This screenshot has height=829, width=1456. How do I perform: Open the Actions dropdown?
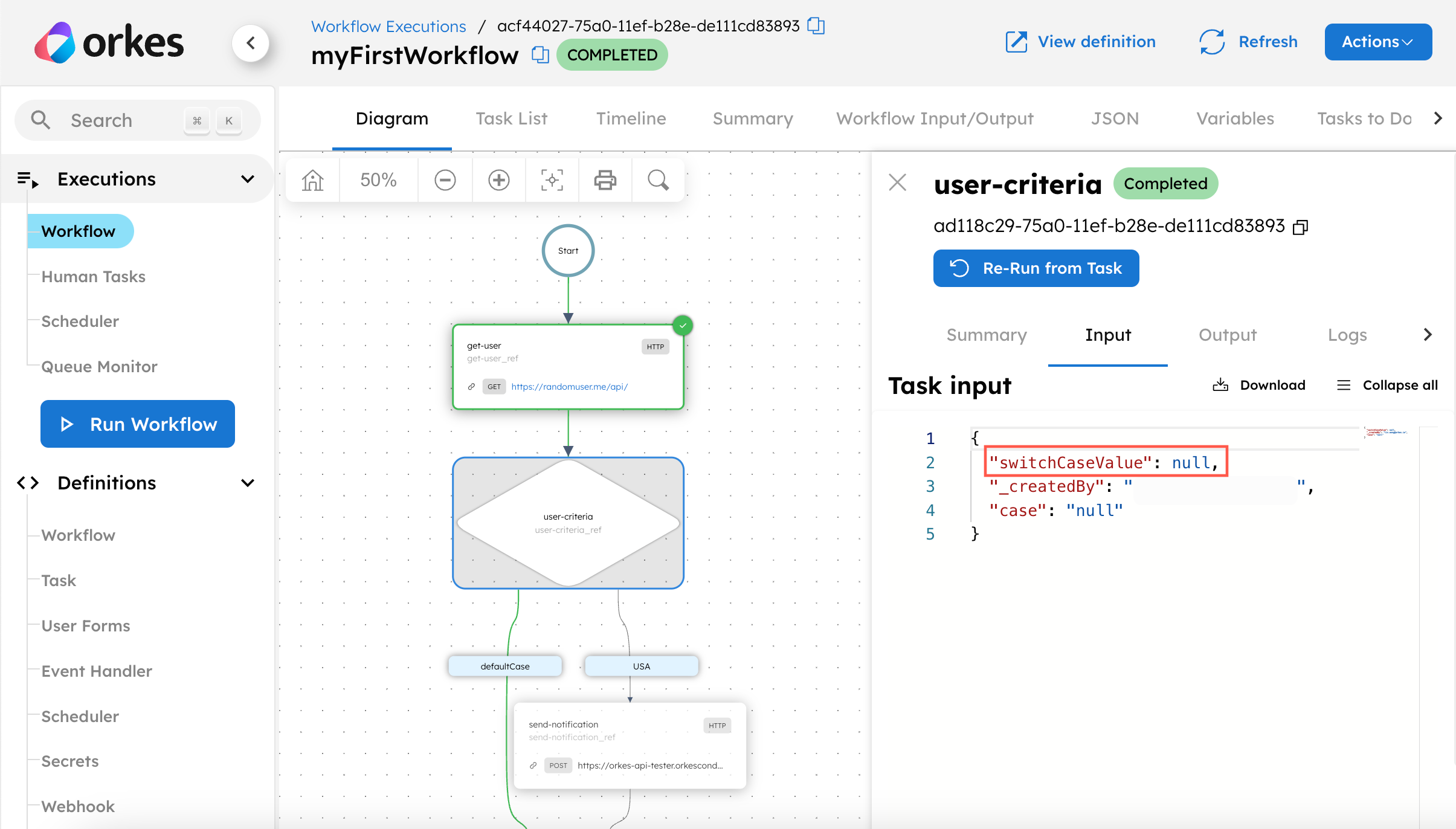(x=1378, y=42)
